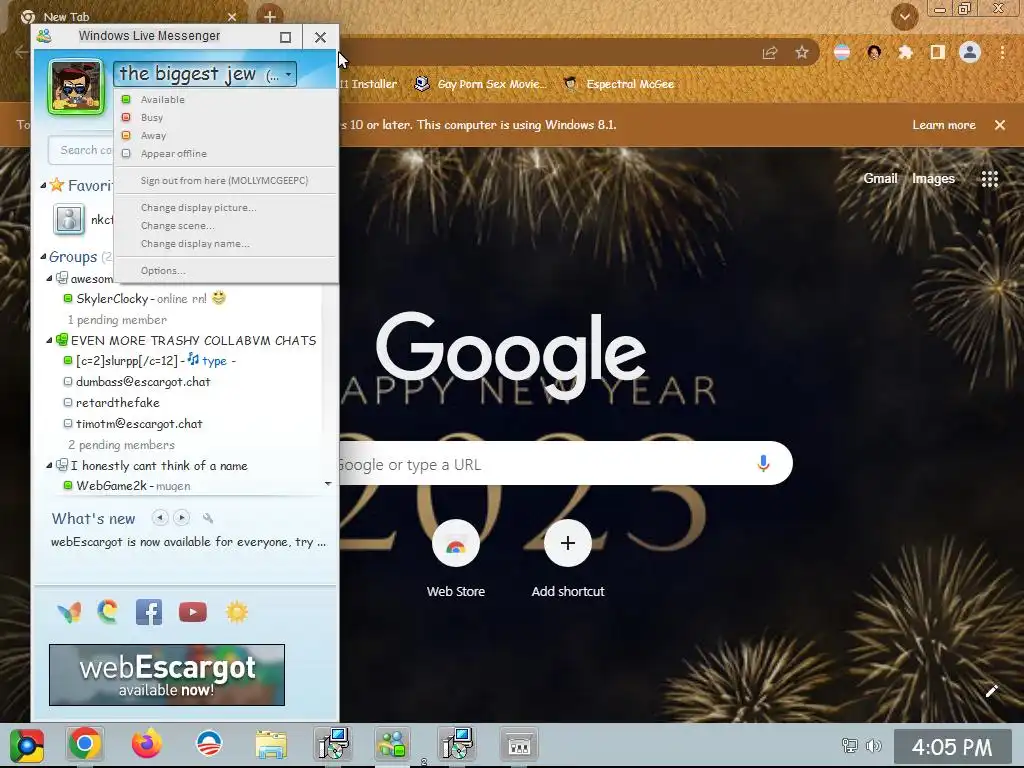This screenshot has width=1024, height=768.
Task: Click the Messenger profile display picture
Action: [76, 87]
